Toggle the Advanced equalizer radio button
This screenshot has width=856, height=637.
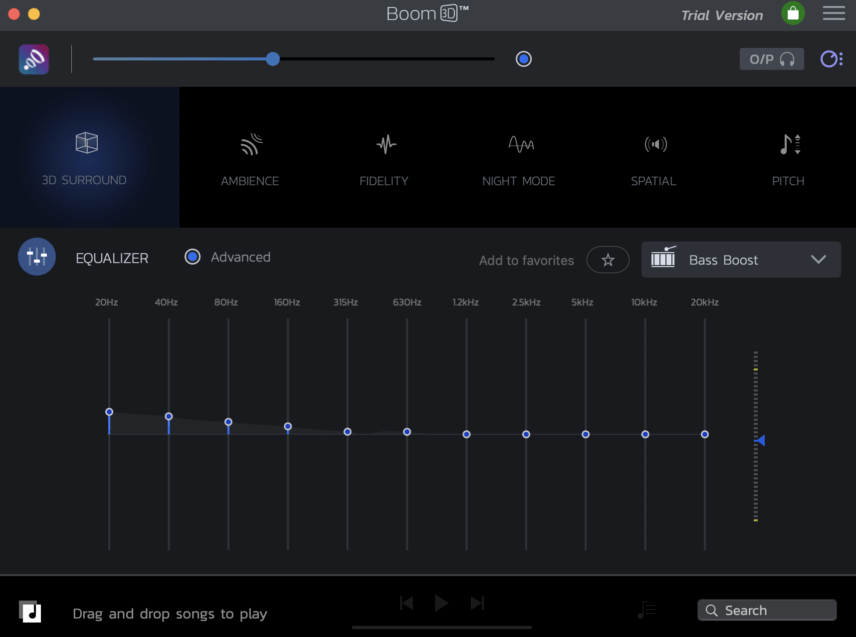[x=192, y=257]
